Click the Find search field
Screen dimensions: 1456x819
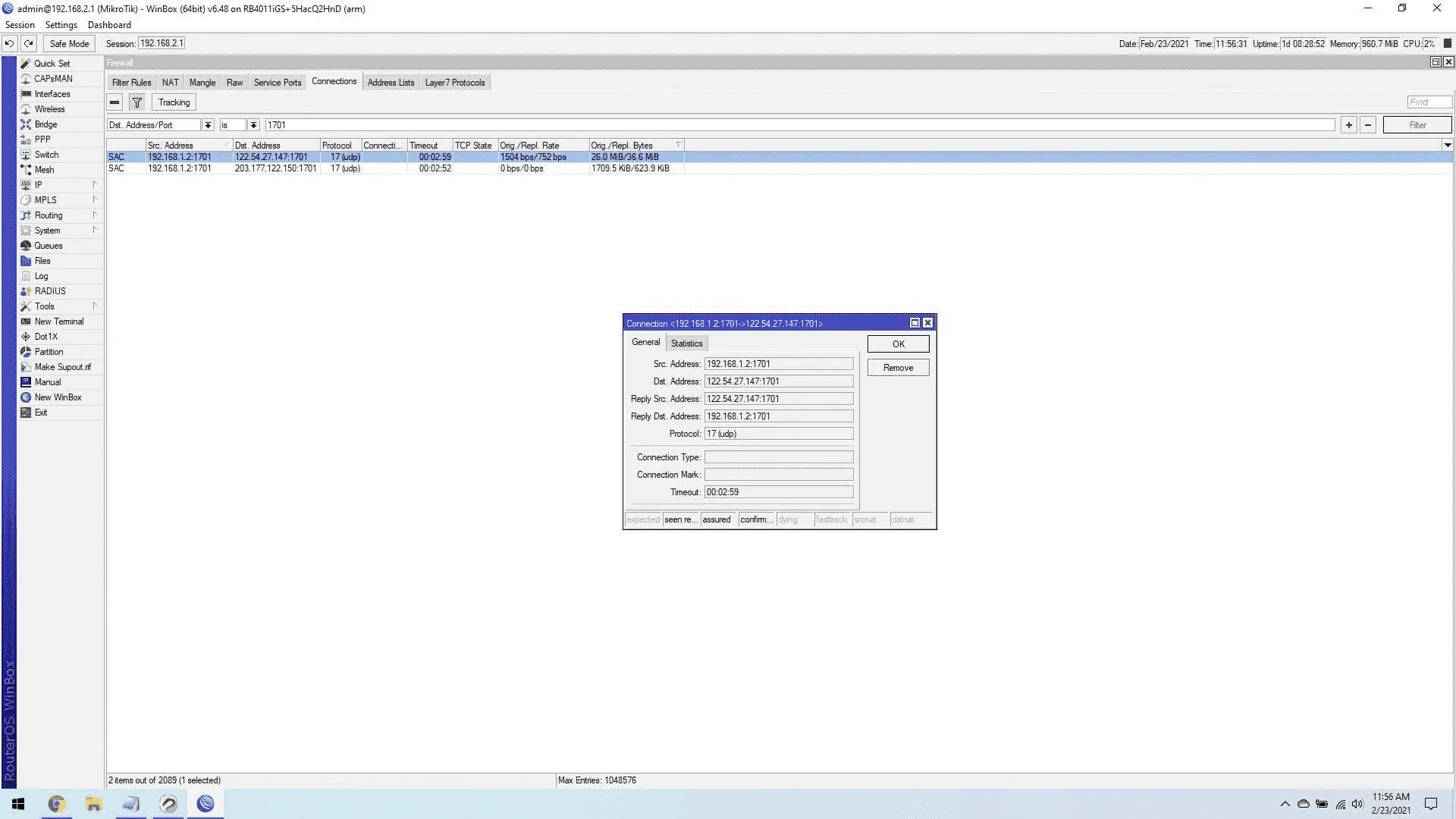coord(1429,102)
